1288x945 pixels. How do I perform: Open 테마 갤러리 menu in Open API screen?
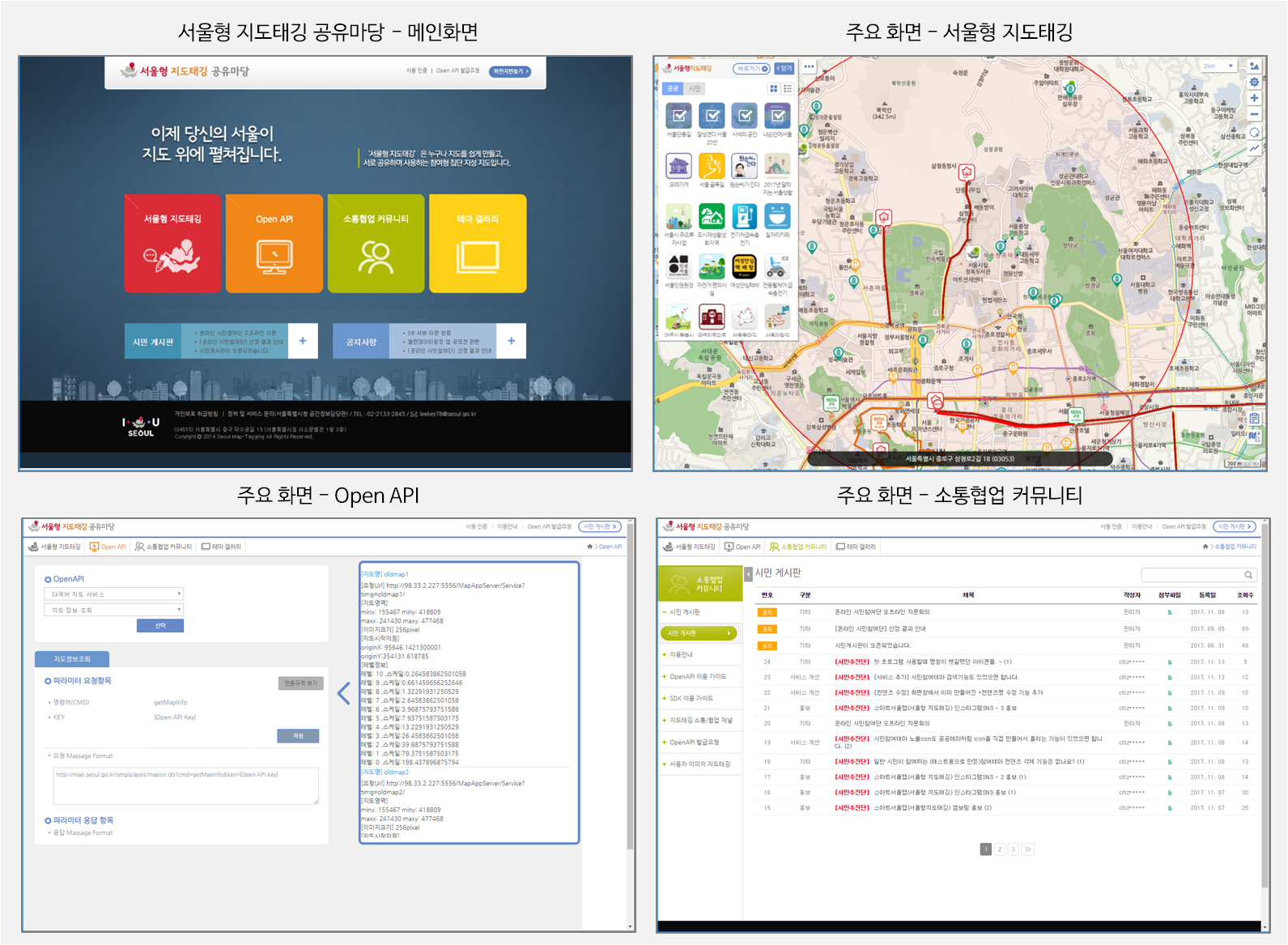point(221,547)
